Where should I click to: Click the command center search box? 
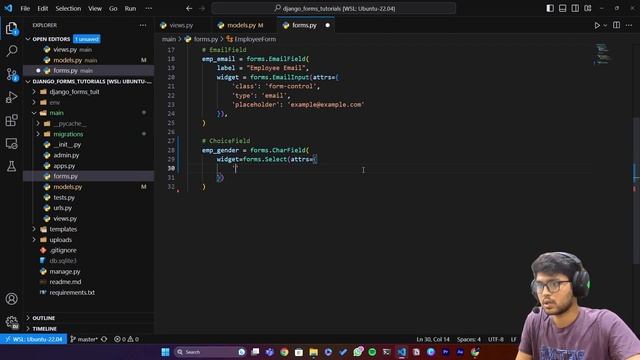click(x=333, y=9)
